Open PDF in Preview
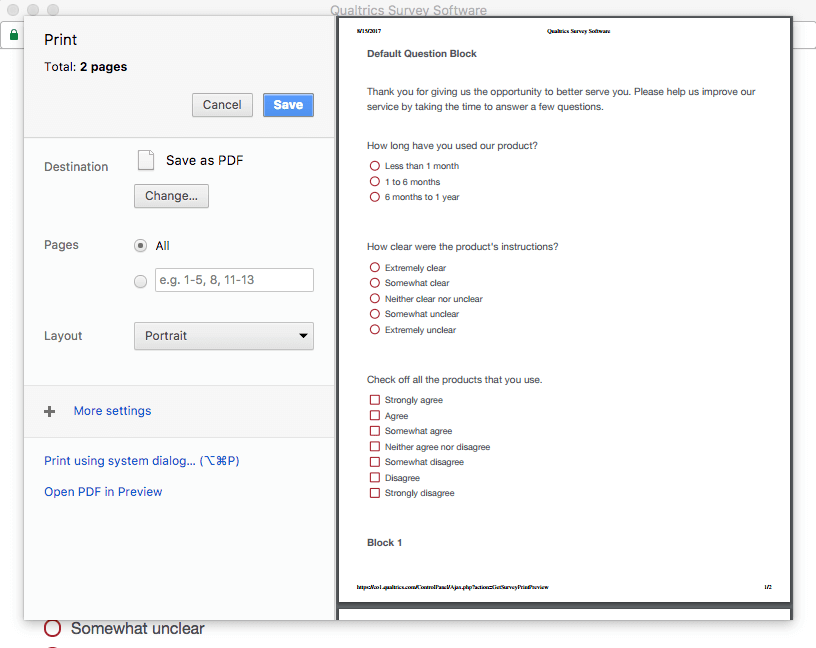 click(x=103, y=491)
